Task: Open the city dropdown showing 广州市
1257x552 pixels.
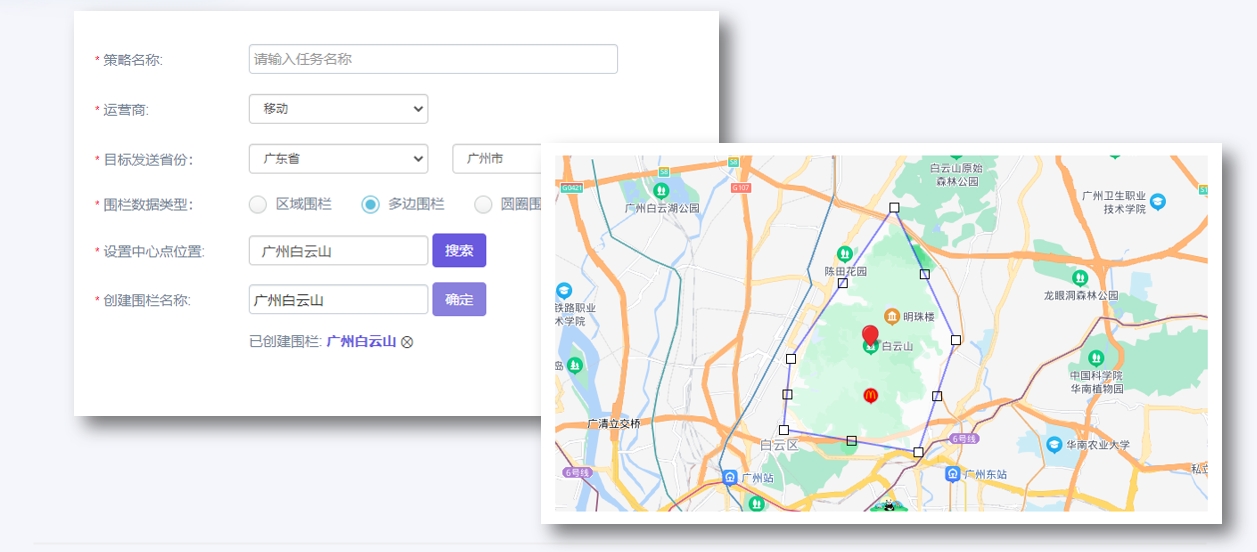Action: click(497, 159)
